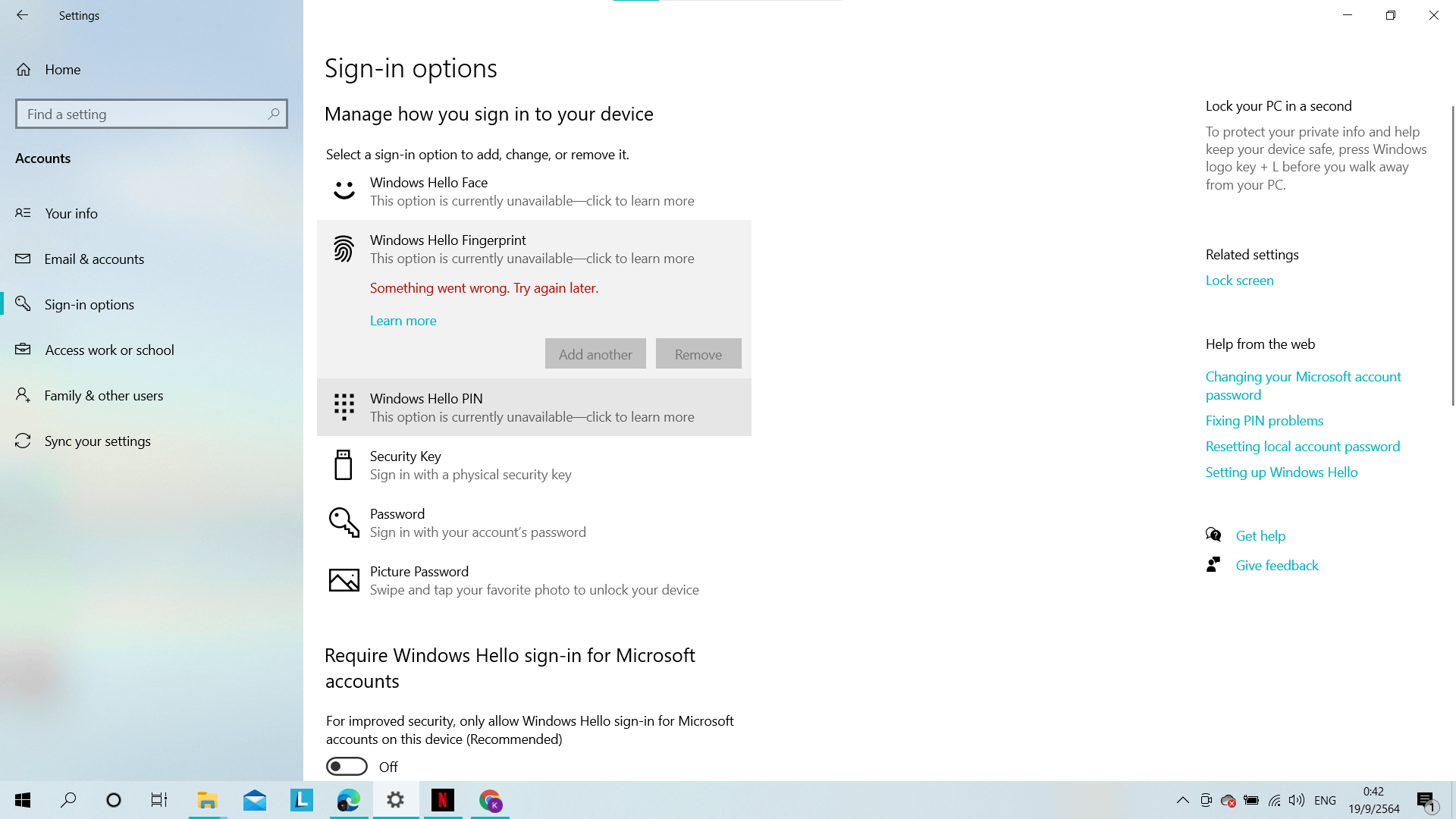Click the back arrow in Settings
This screenshot has height=819, width=1456.
22,15
